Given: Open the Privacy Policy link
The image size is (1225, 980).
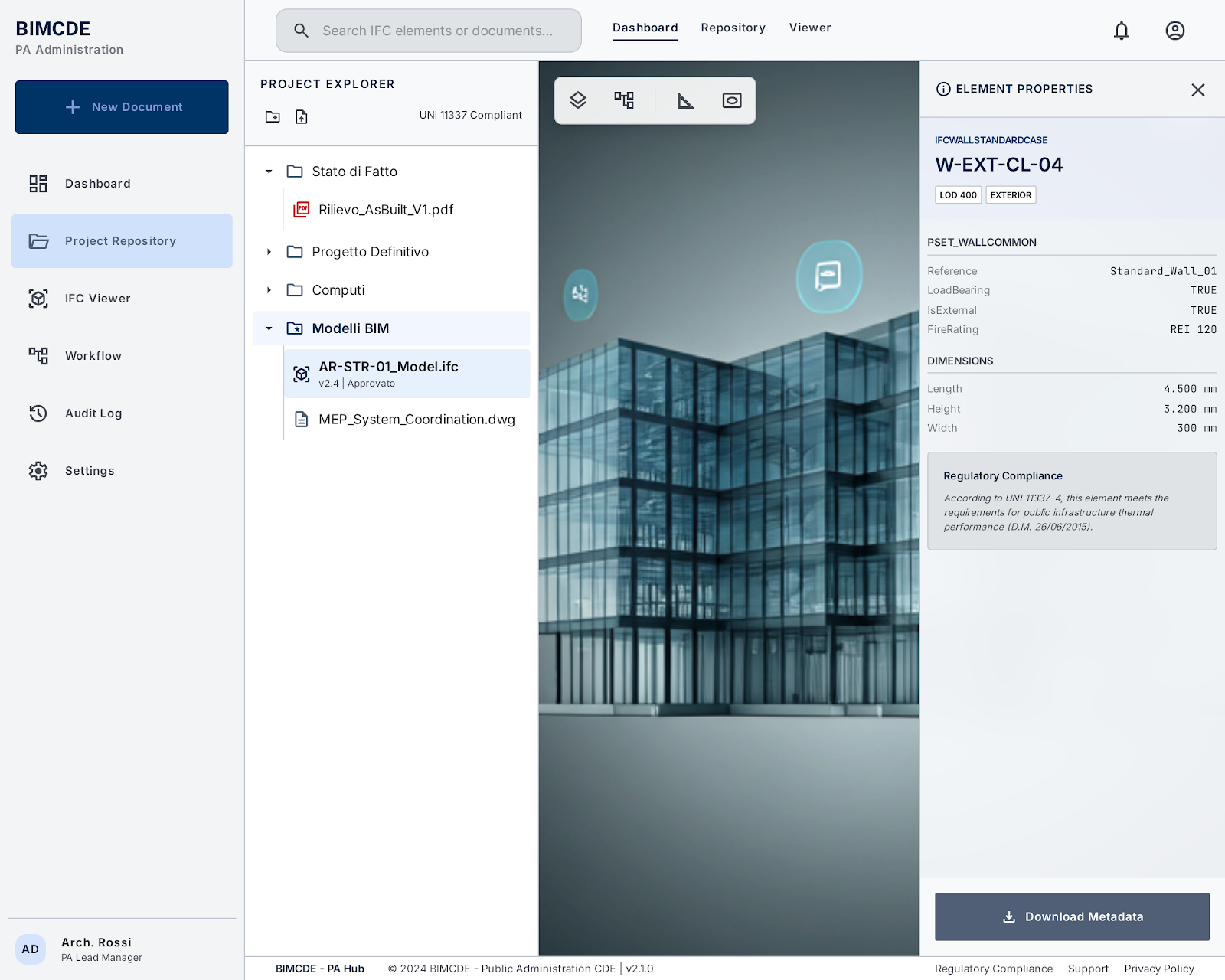Looking at the screenshot, I should click(x=1159, y=969).
